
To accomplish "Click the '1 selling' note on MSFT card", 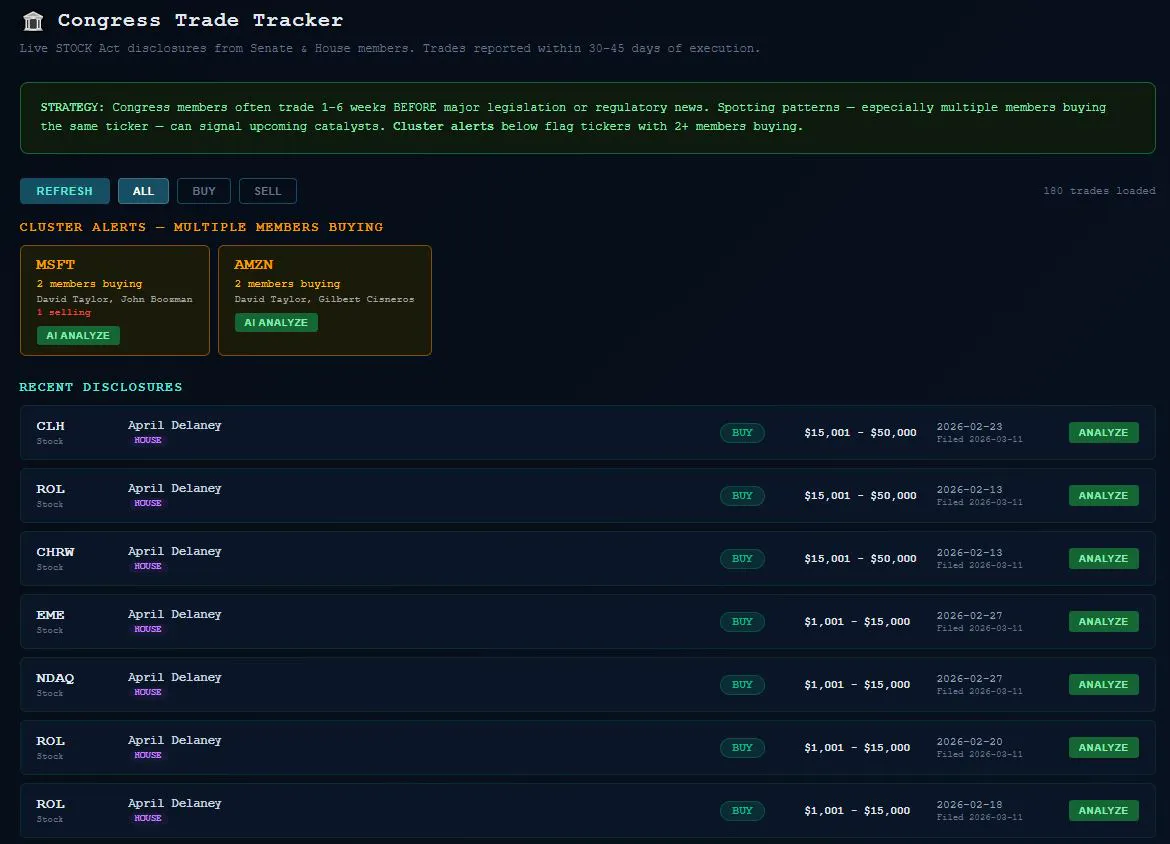I will click(x=63, y=312).
